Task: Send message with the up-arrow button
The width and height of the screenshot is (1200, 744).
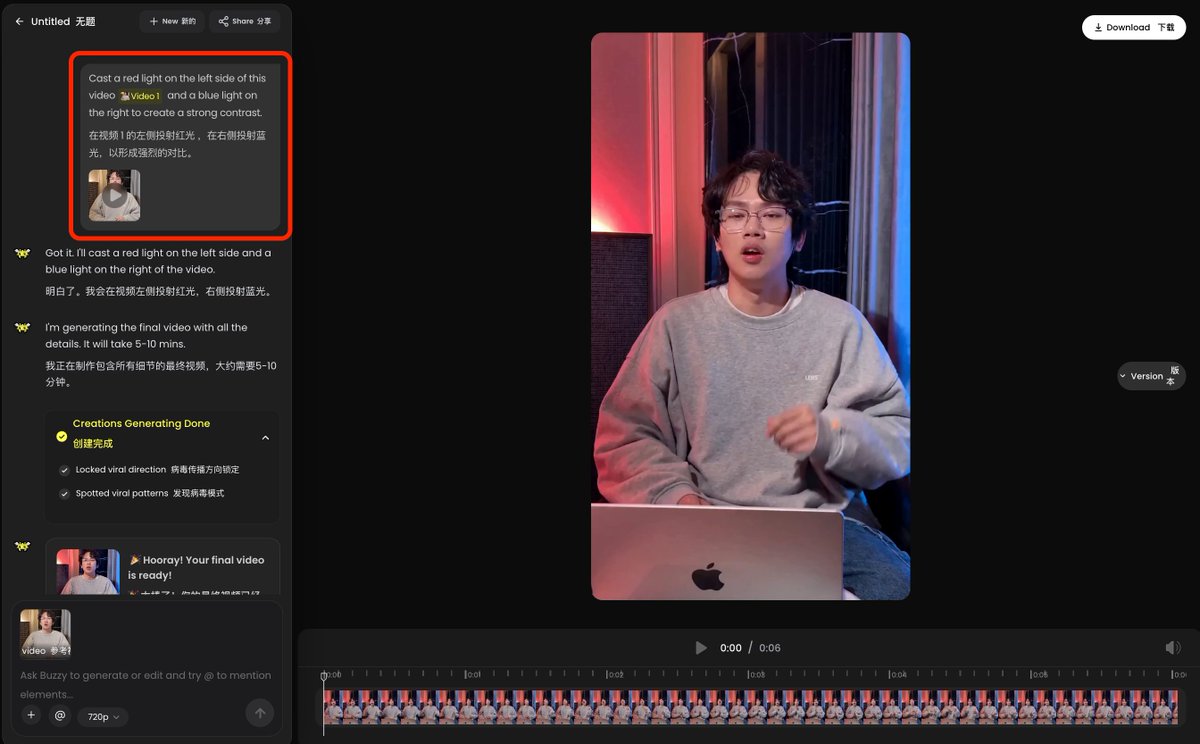Action: tap(260, 713)
